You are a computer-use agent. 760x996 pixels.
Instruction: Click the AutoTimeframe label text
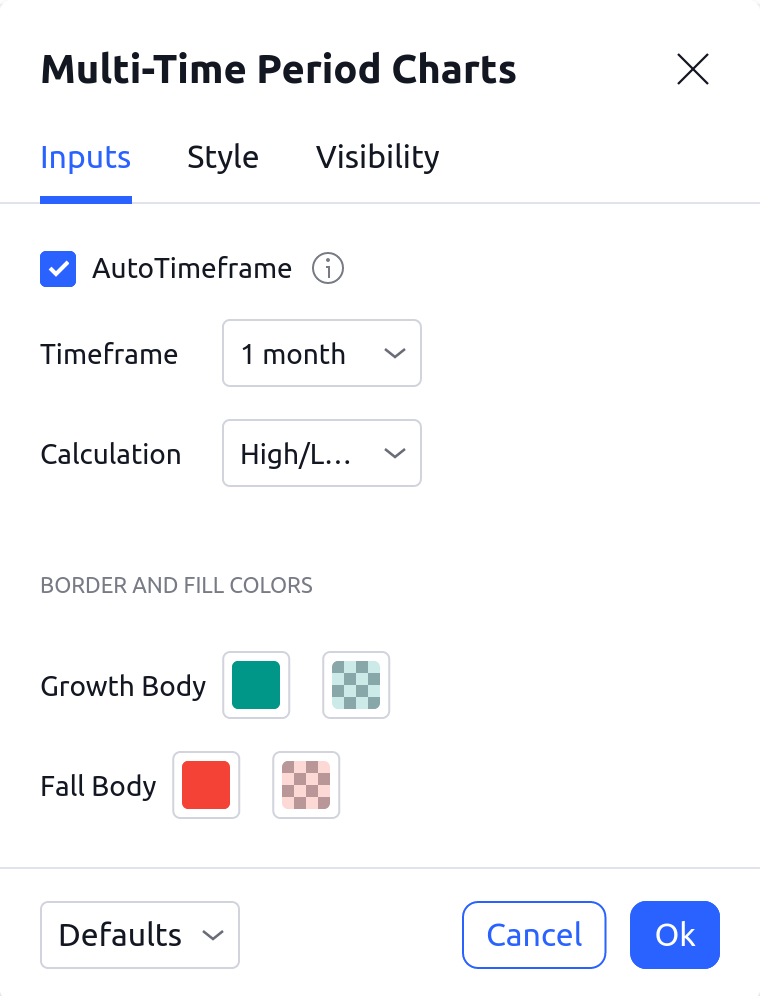click(192, 268)
